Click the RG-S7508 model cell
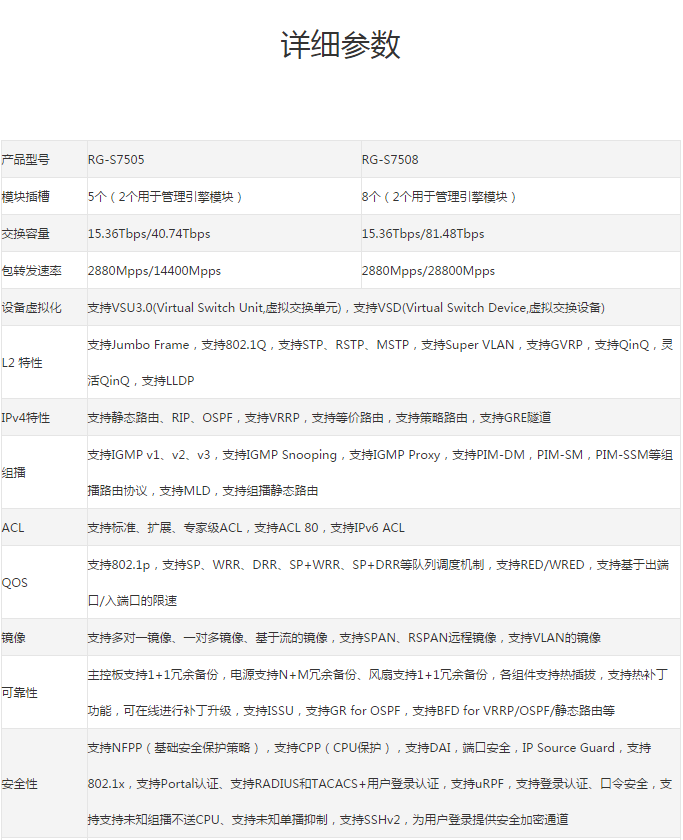Screen dimensions: 683x840 [x=390, y=160]
